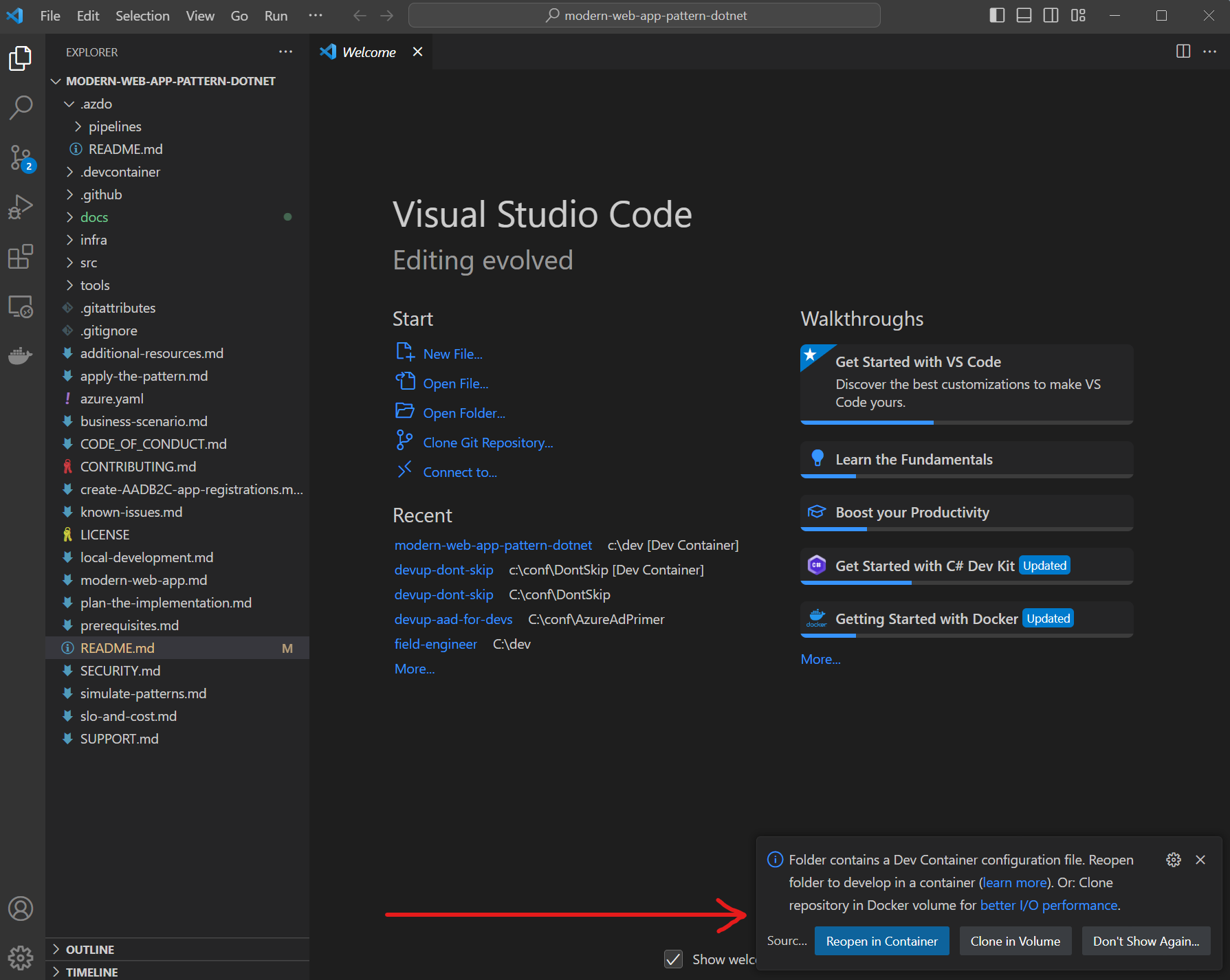Expand the pipelines folder
This screenshot has width=1230, height=980.
[x=114, y=126]
